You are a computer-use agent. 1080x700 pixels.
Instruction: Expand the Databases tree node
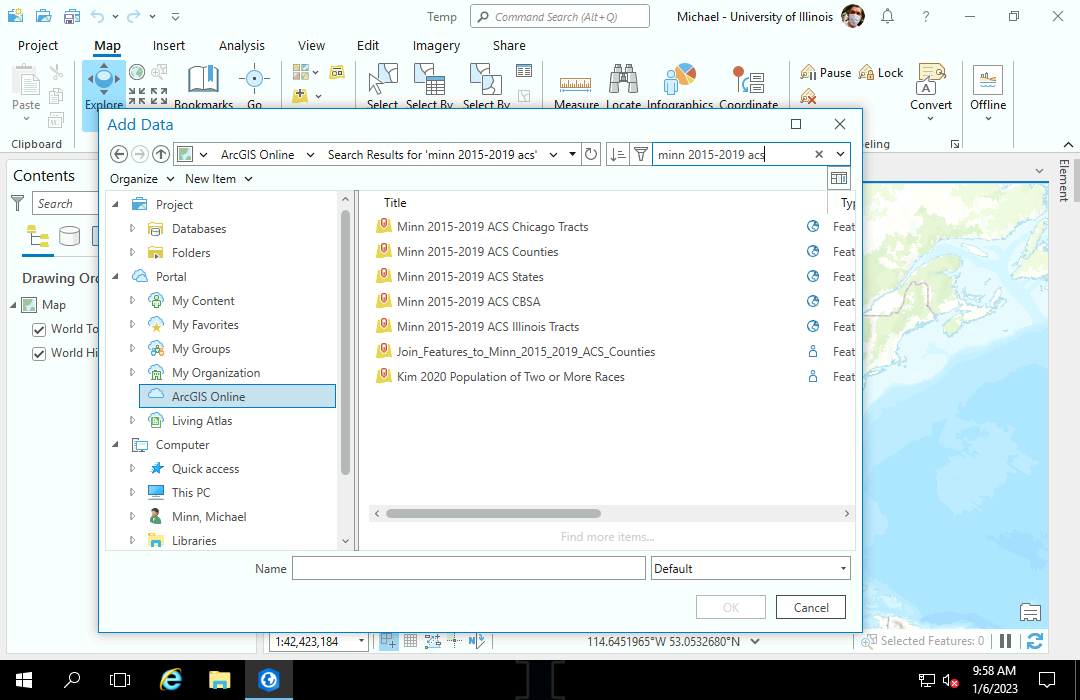pos(132,229)
